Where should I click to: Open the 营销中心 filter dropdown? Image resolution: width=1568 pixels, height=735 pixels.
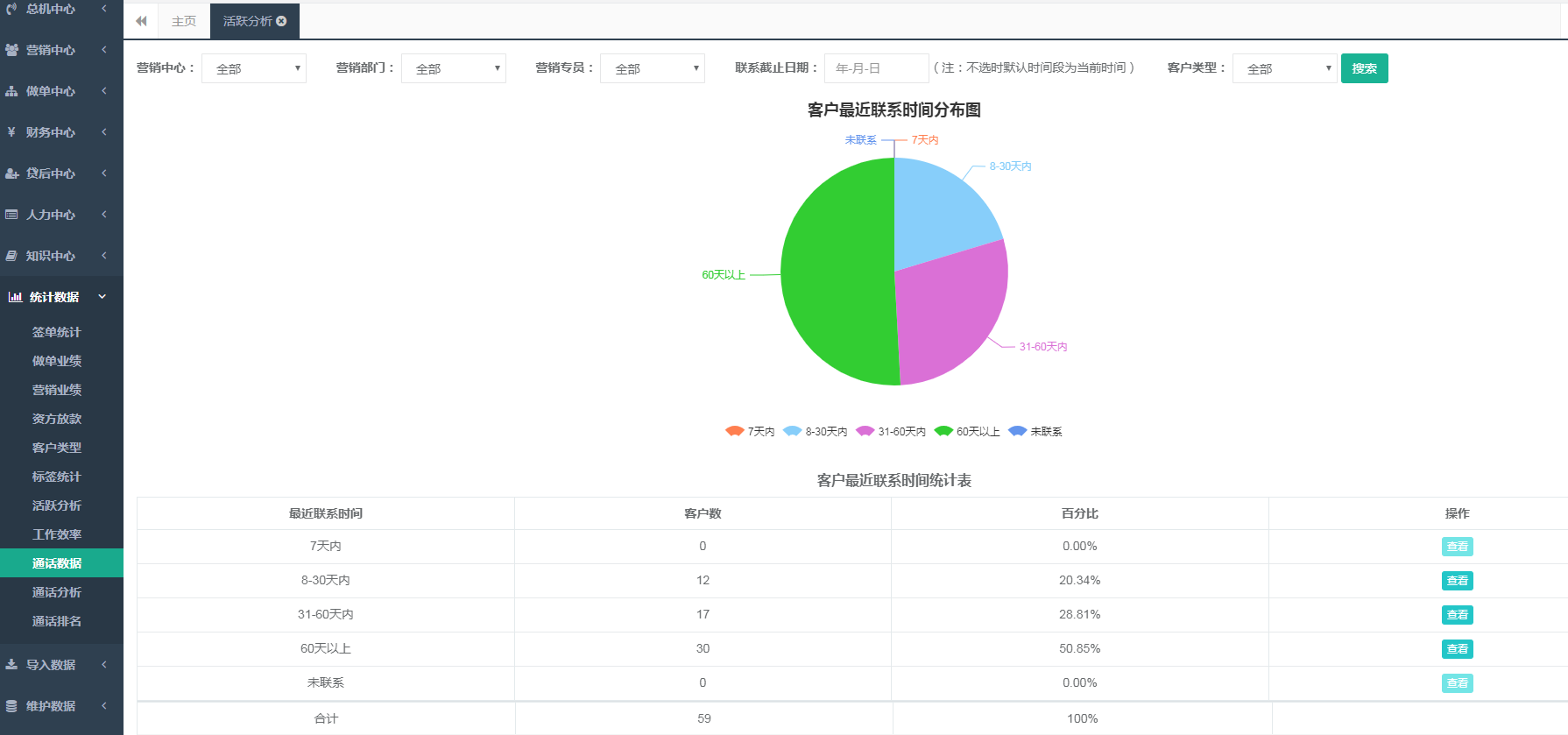[254, 68]
